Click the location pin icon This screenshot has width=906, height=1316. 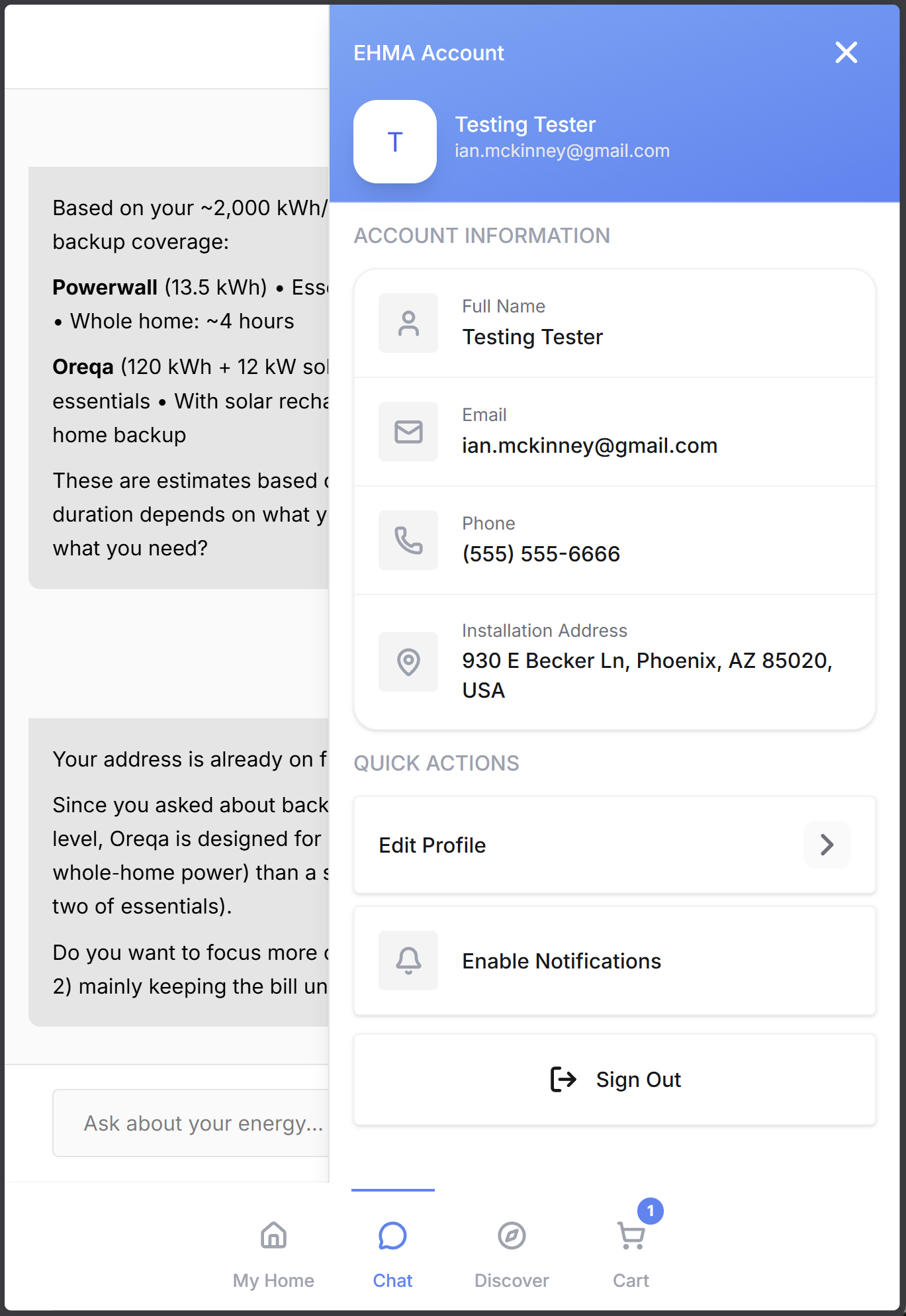click(x=408, y=661)
